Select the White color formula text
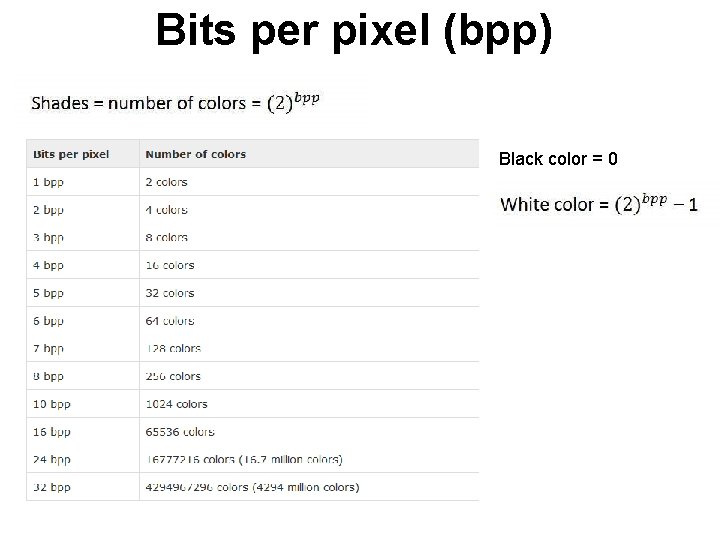This screenshot has height=540, width=720. coord(598,204)
